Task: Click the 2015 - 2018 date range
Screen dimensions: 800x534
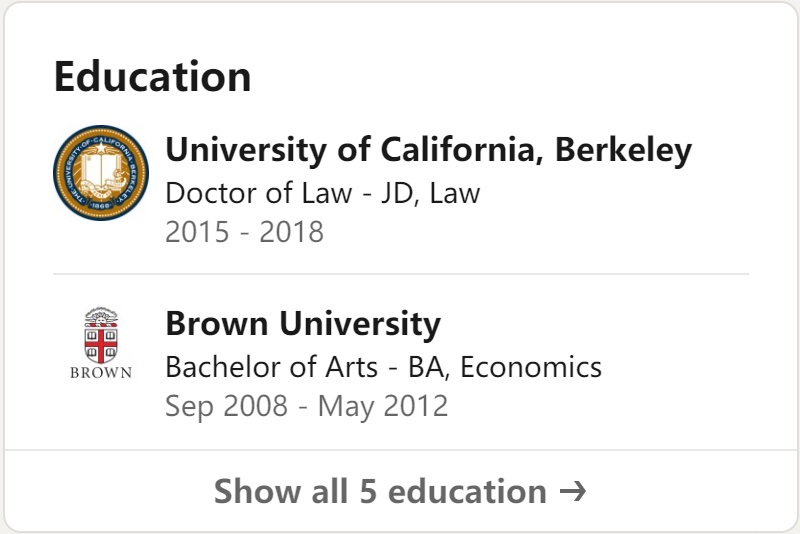Action: (x=244, y=232)
